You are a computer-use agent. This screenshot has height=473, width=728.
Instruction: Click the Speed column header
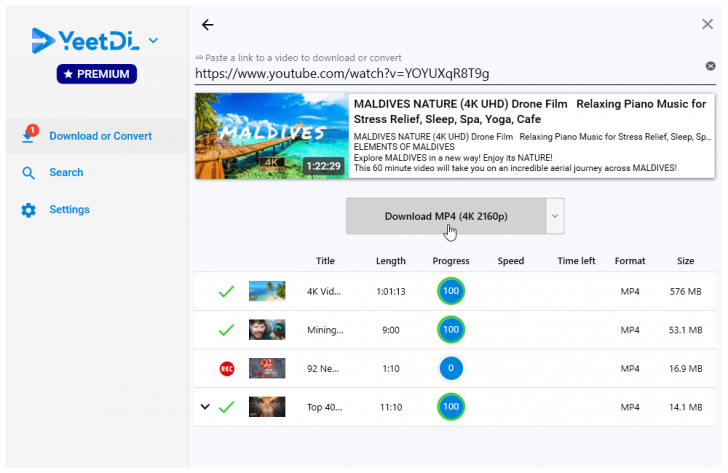pyautogui.click(x=511, y=261)
